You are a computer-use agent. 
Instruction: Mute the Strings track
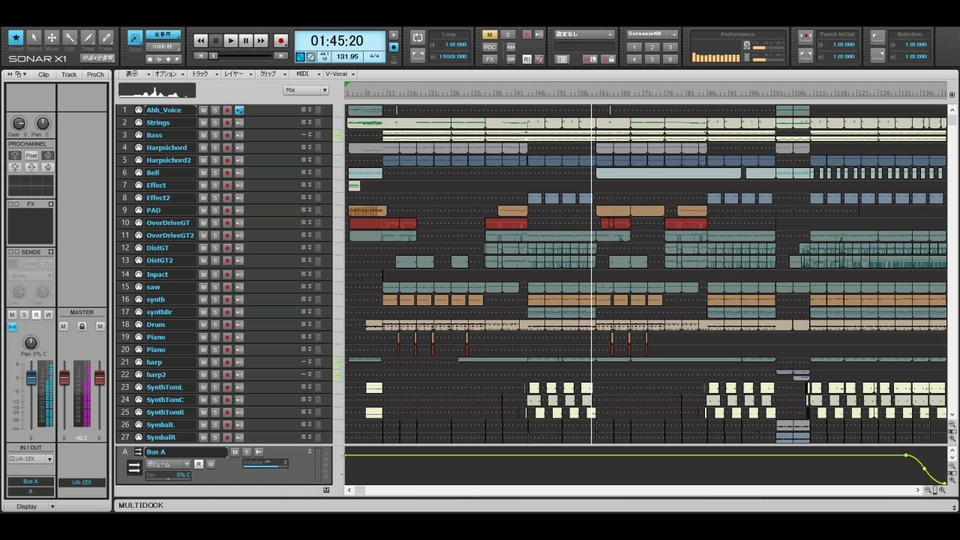203,123
